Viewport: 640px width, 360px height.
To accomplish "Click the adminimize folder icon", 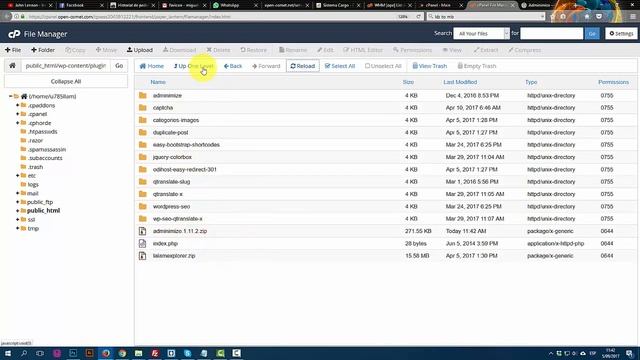I will [142, 96].
